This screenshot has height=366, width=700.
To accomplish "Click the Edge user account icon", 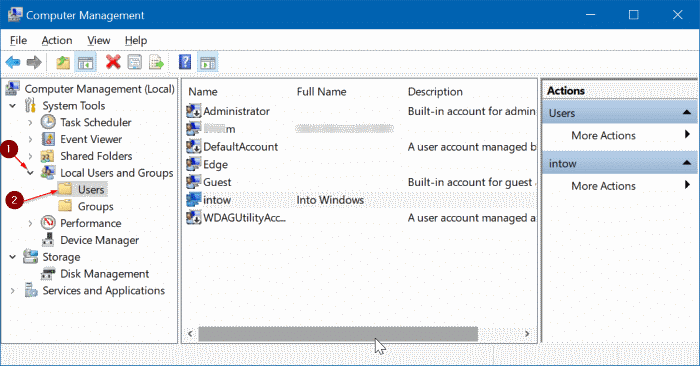I will pyautogui.click(x=193, y=164).
